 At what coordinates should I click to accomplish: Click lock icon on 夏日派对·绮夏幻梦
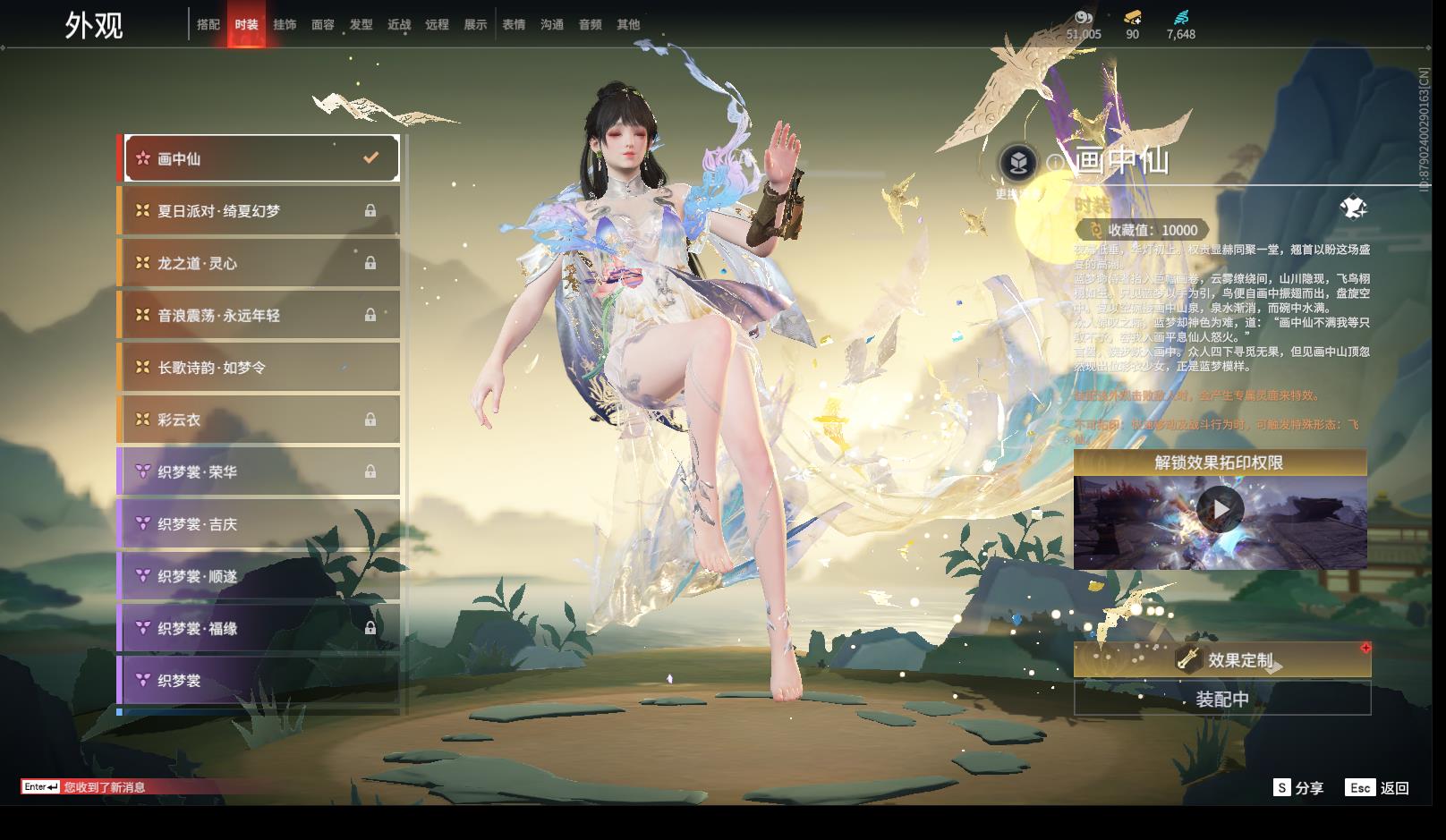pyautogui.click(x=370, y=210)
